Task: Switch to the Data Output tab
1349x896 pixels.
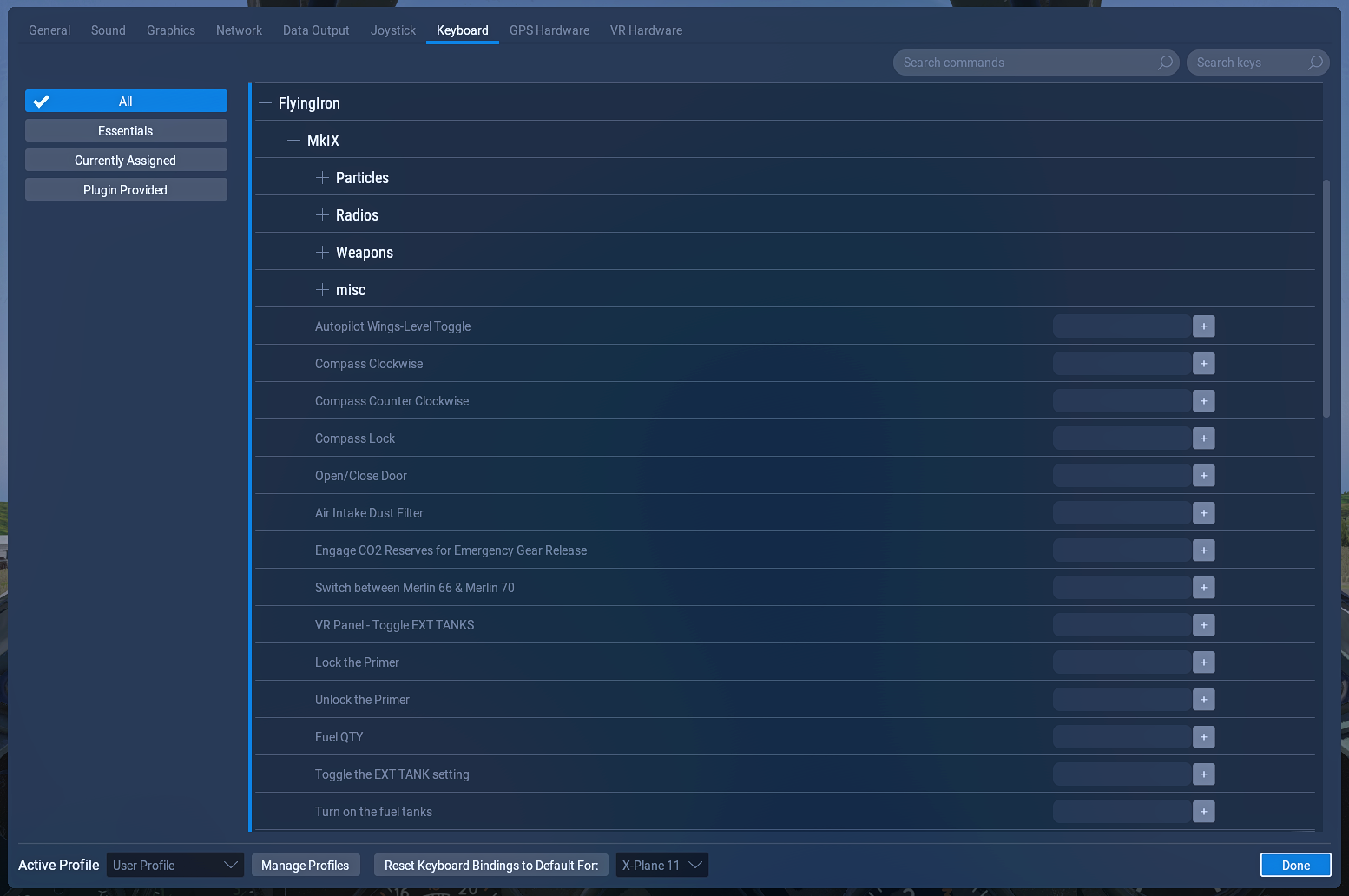Action: pos(316,30)
